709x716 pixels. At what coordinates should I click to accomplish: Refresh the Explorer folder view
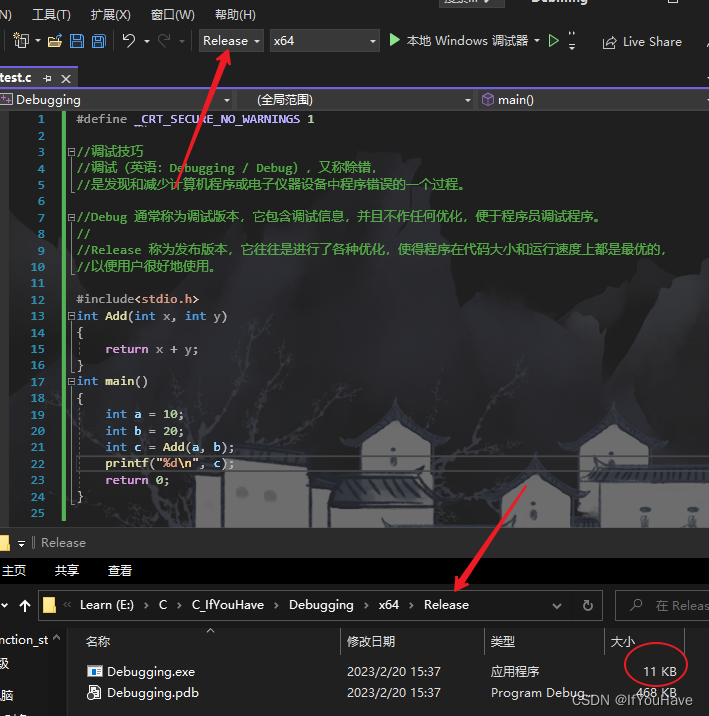588,605
